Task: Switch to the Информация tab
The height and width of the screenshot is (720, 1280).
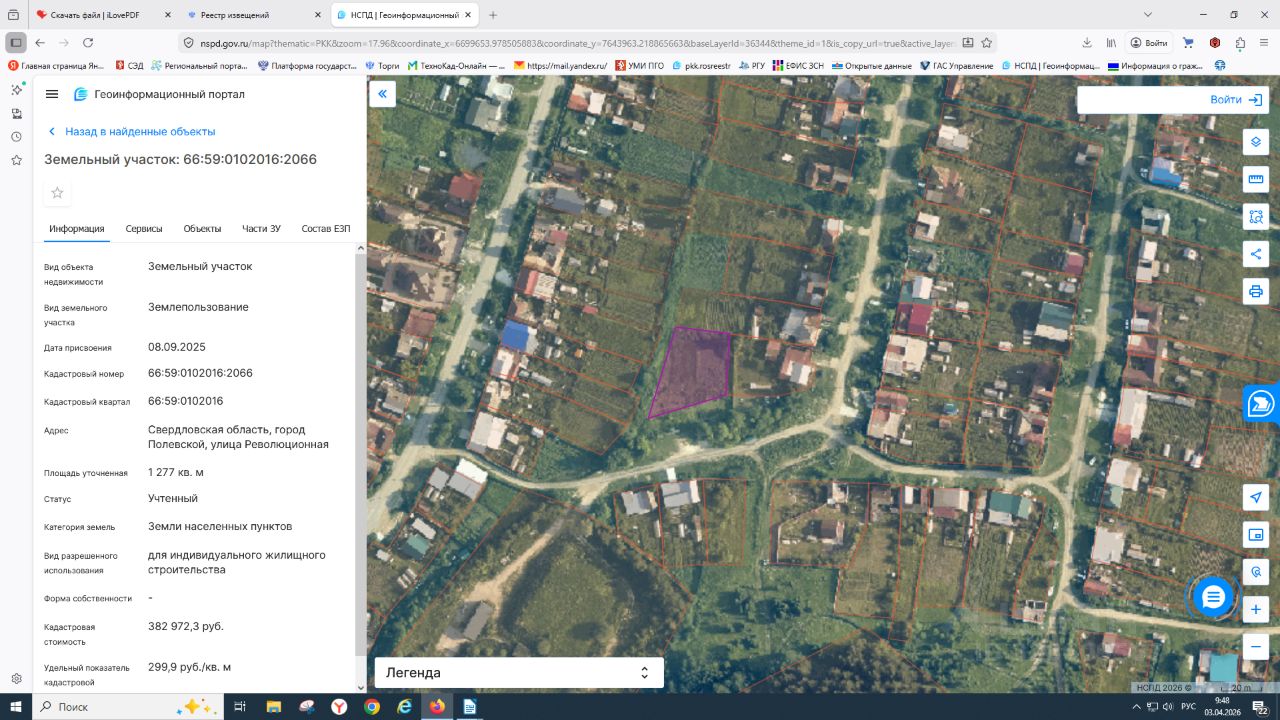Action: tap(77, 229)
